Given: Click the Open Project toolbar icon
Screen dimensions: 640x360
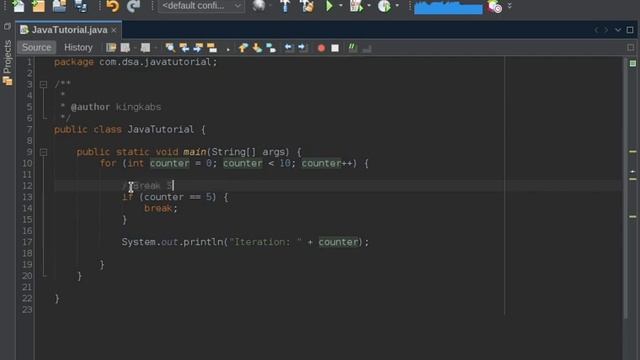Looking at the screenshot, I should click(x=59, y=6).
